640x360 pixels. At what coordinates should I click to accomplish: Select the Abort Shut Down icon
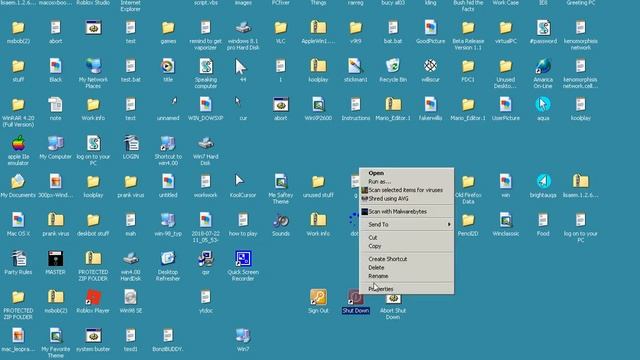coord(393,305)
